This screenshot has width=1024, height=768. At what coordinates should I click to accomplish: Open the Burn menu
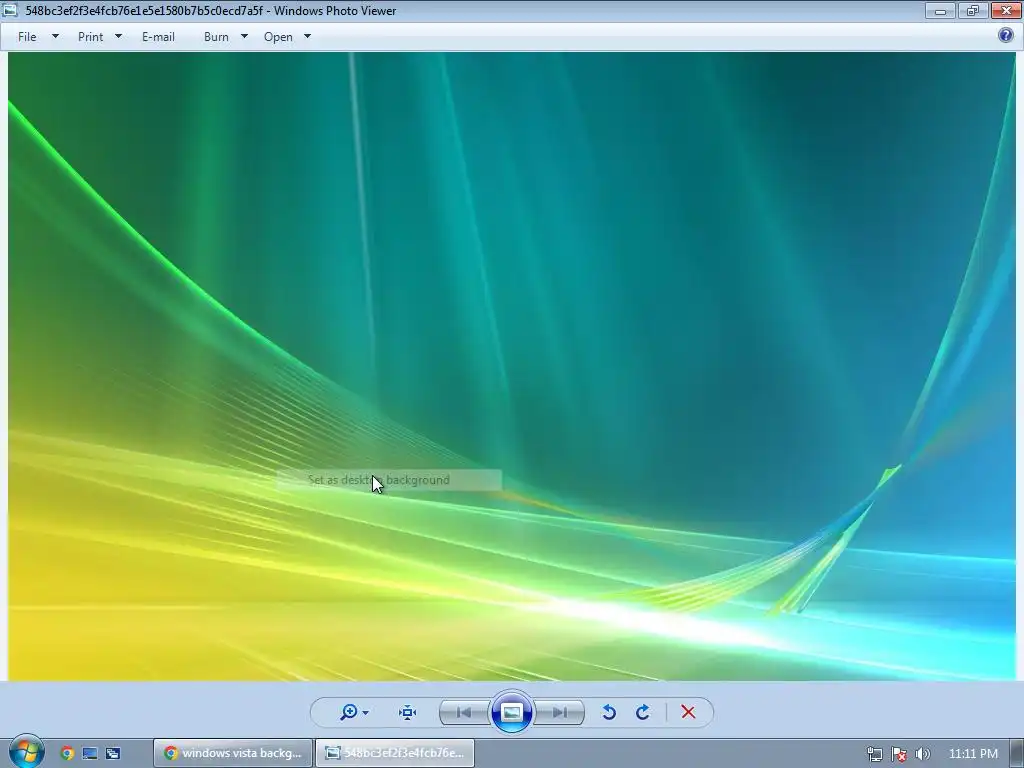pyautogui.click(x=216, y=37)
